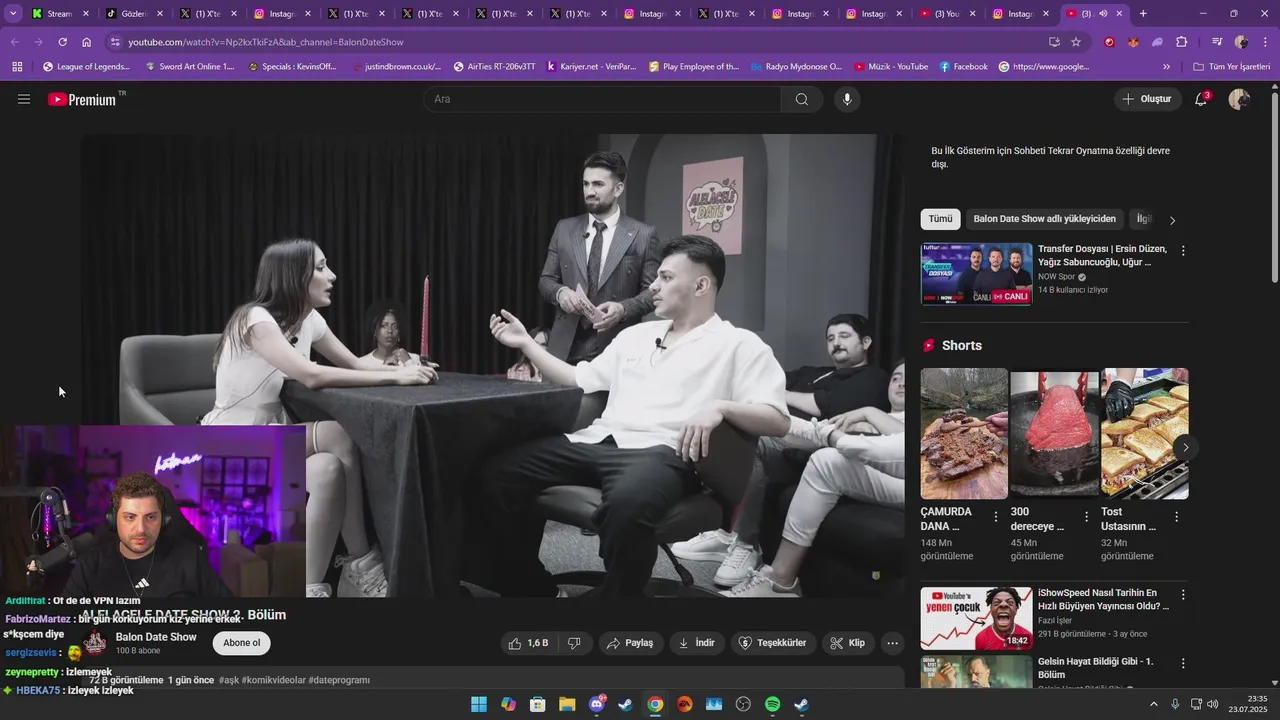Like the video (1,6 B)
The image size is (1280, 720).
point(528,643)
